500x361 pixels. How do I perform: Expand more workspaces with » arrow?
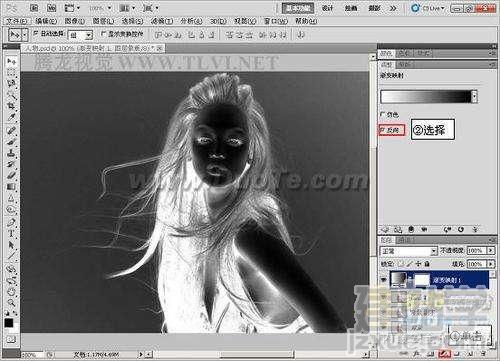pyautogui.click(x=393, y=8)
